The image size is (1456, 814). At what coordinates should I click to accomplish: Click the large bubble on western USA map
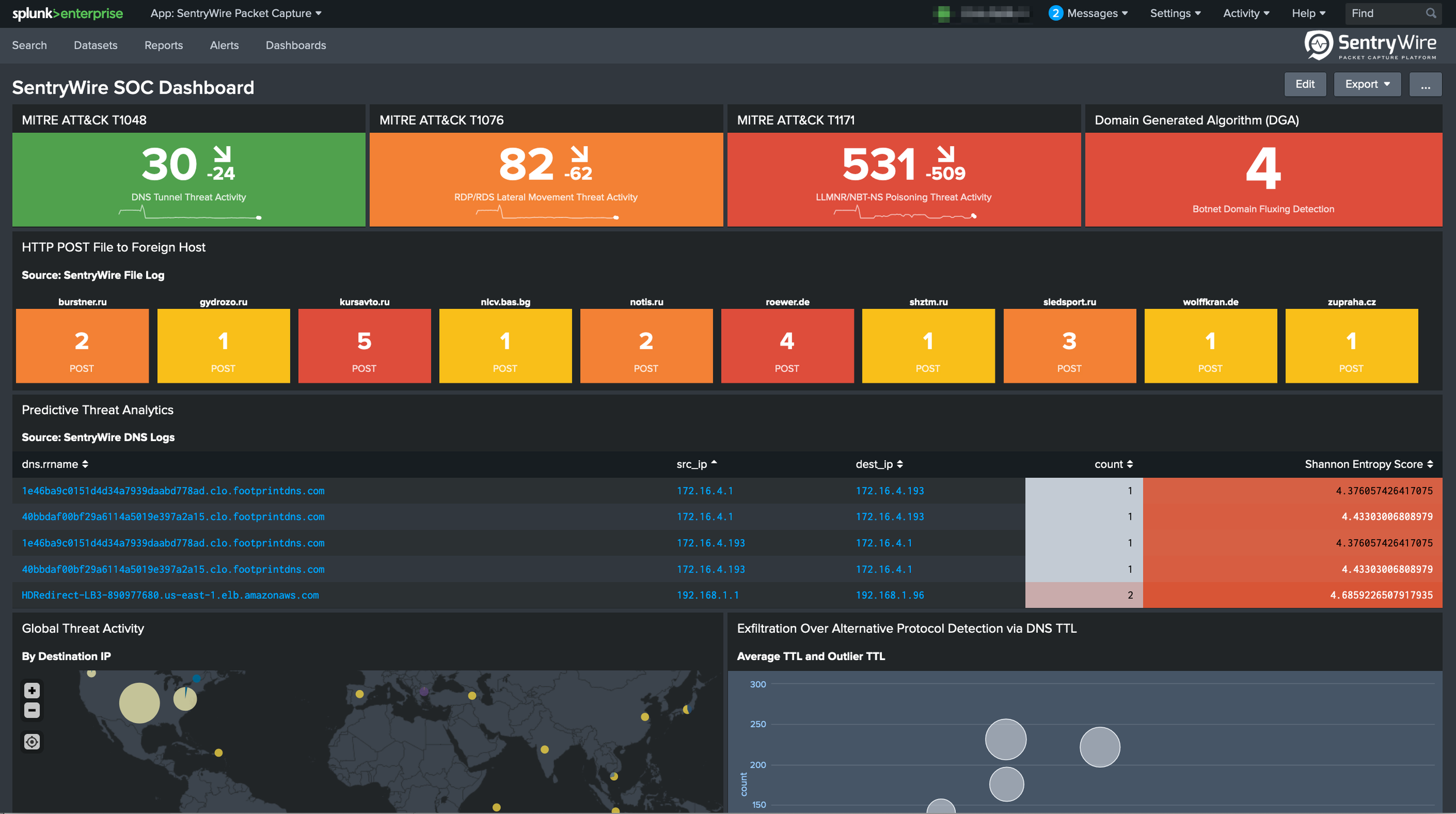(x=139, y=703)
